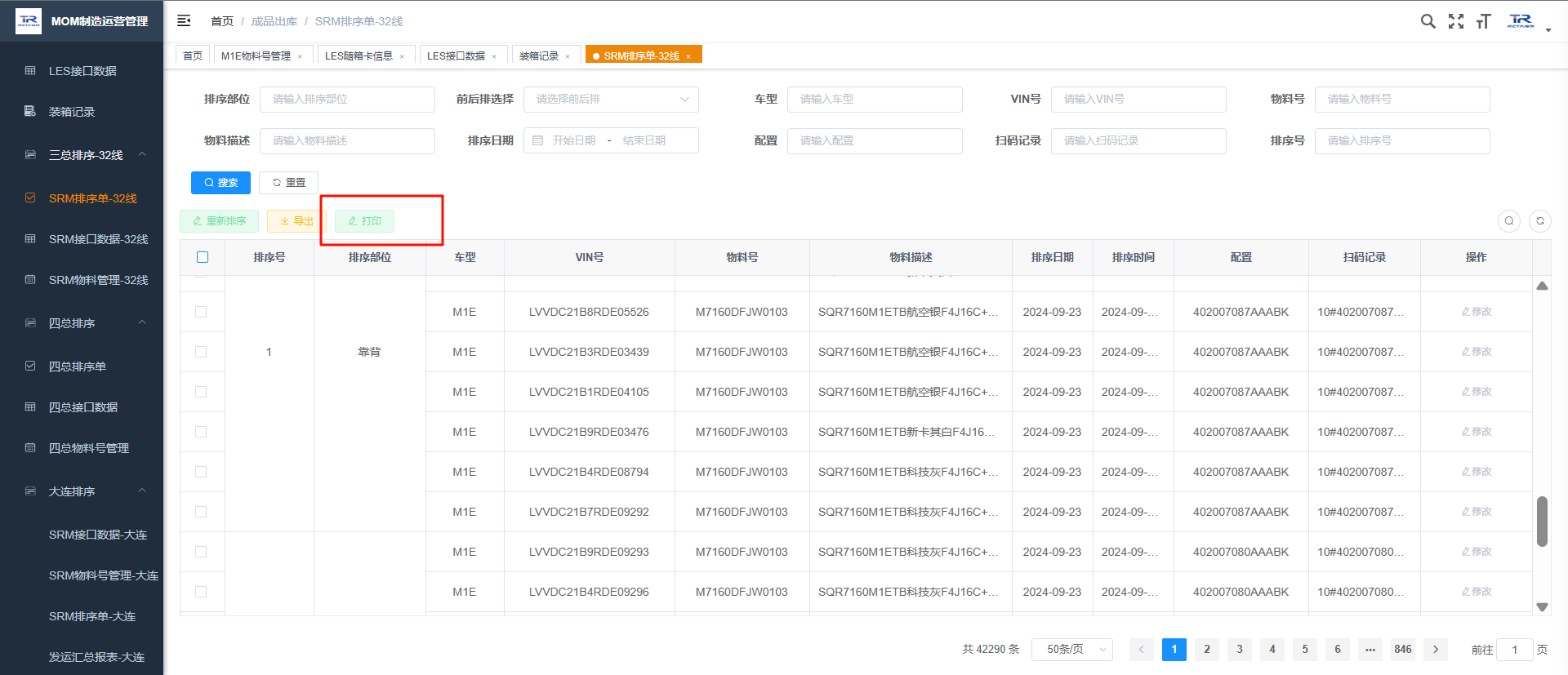
Task: Check row with VIN LVVDC21B8RDE05526
Action: click(x=201, y=312)
